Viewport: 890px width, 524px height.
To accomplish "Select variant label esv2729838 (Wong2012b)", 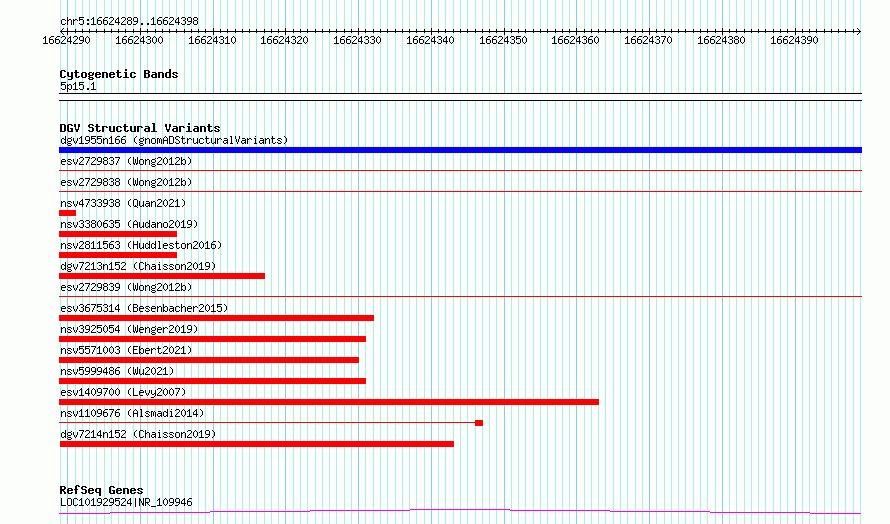I will pos(126,182).
